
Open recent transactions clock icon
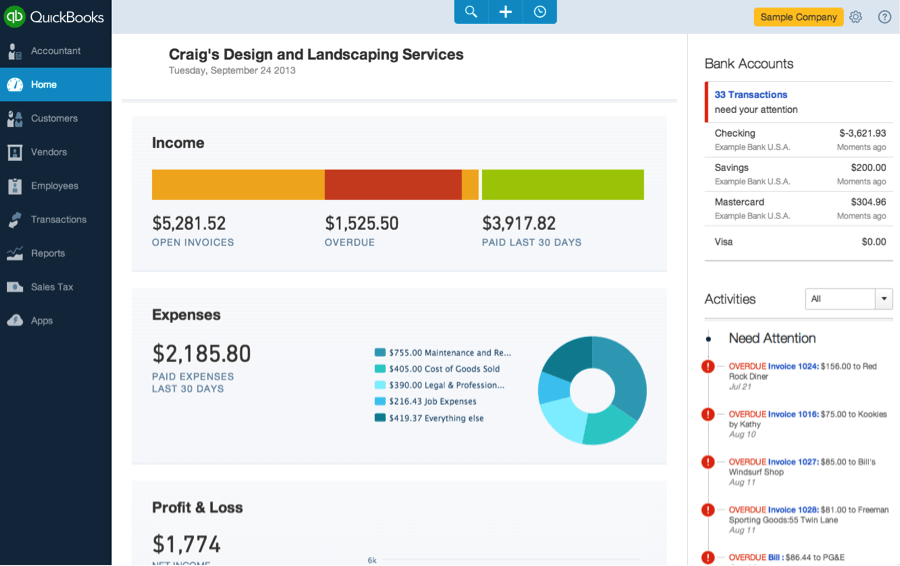tap(540, 11)
